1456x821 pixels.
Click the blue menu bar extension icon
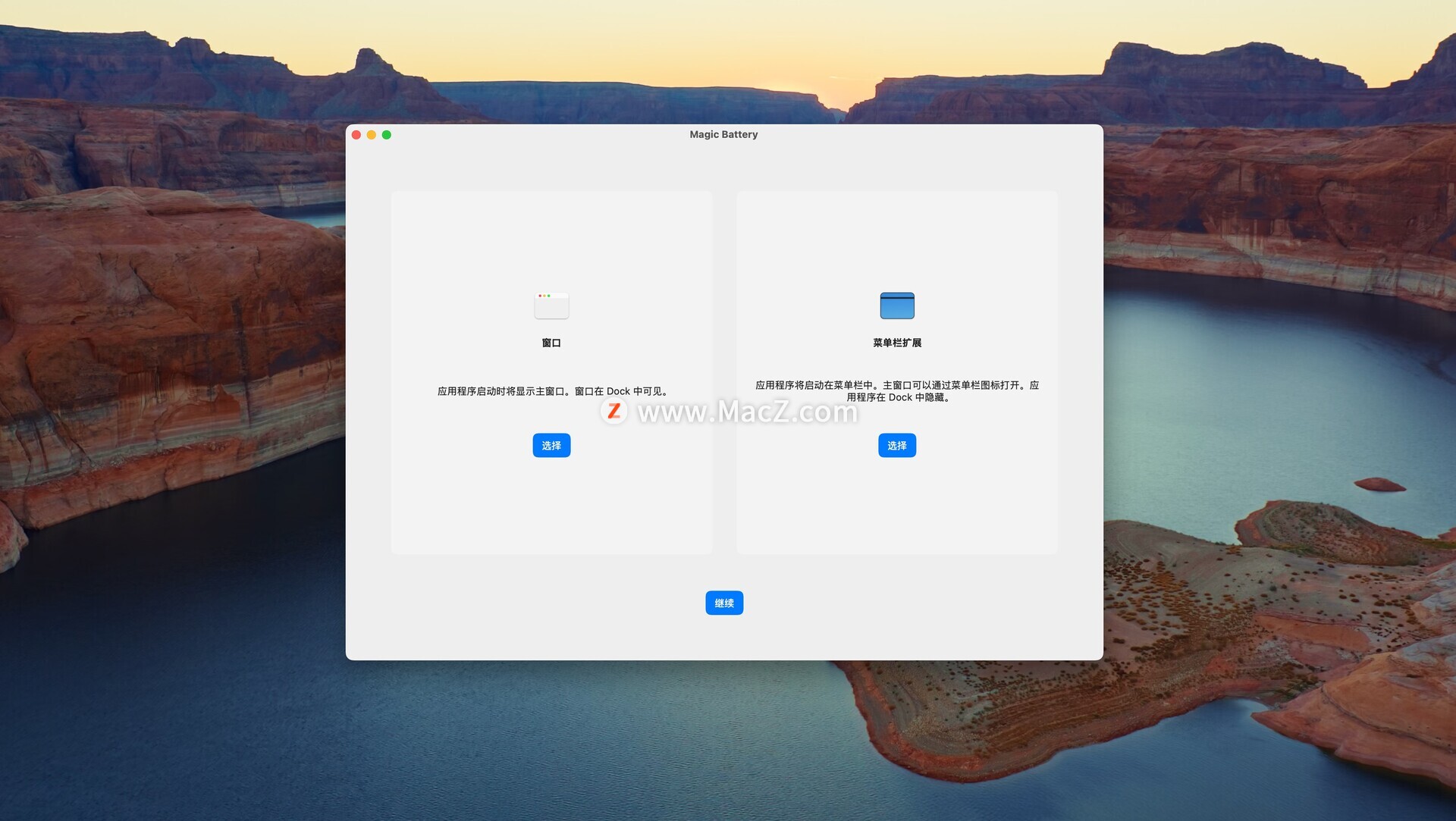click(x=897, y=306)
